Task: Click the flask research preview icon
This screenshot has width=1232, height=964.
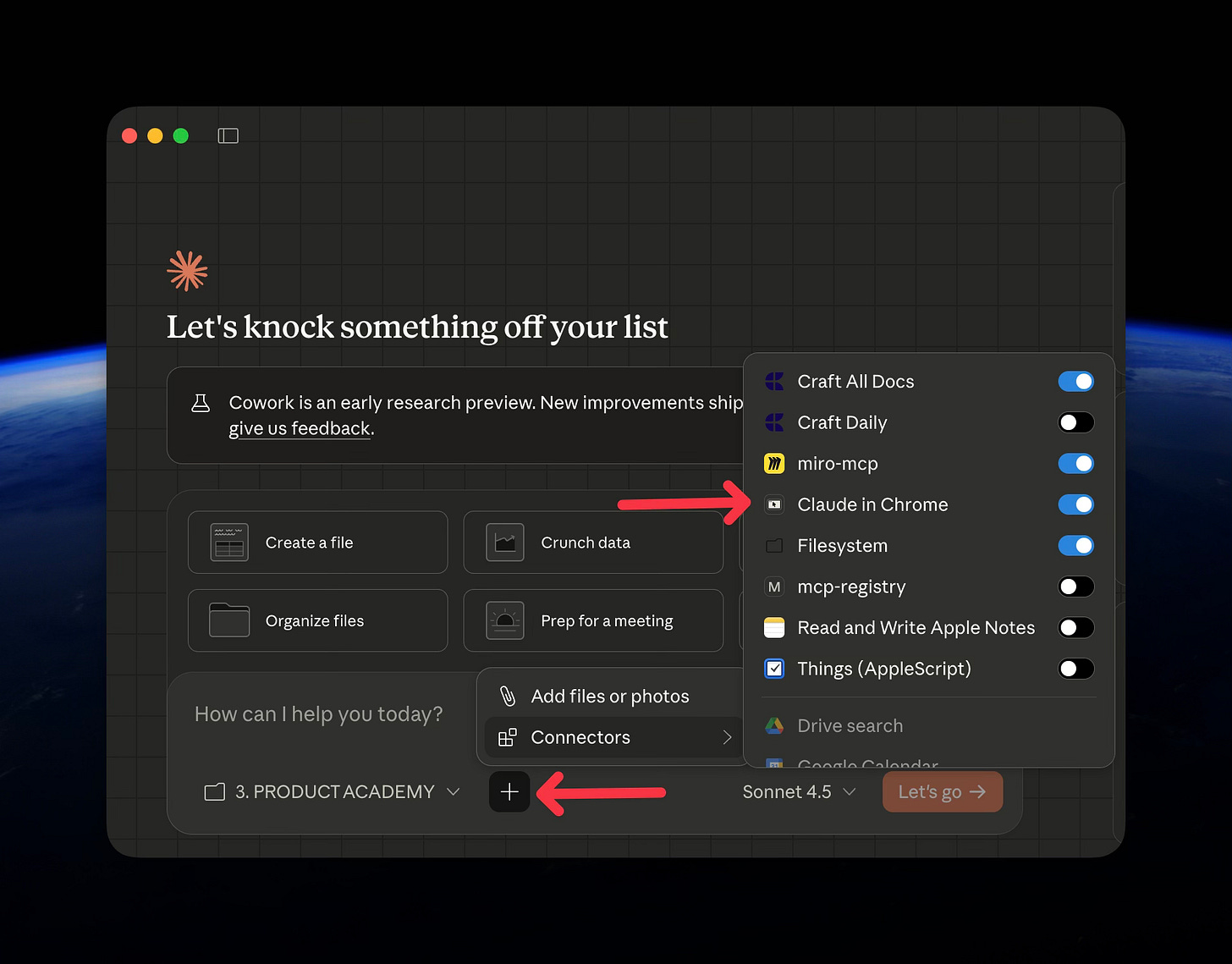Action: point(201,403)
